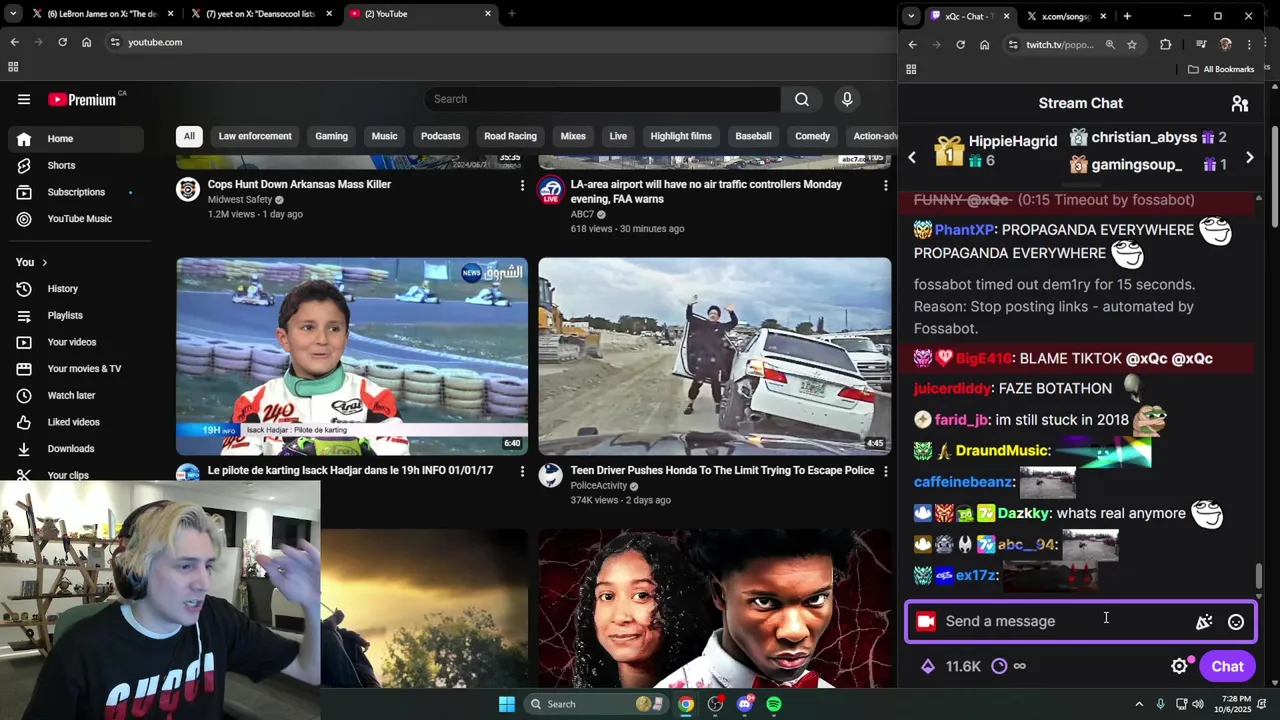Open extensions puzzle icon in Twitch window
Screen dimensions: 1280x720
pos(1165,45)
